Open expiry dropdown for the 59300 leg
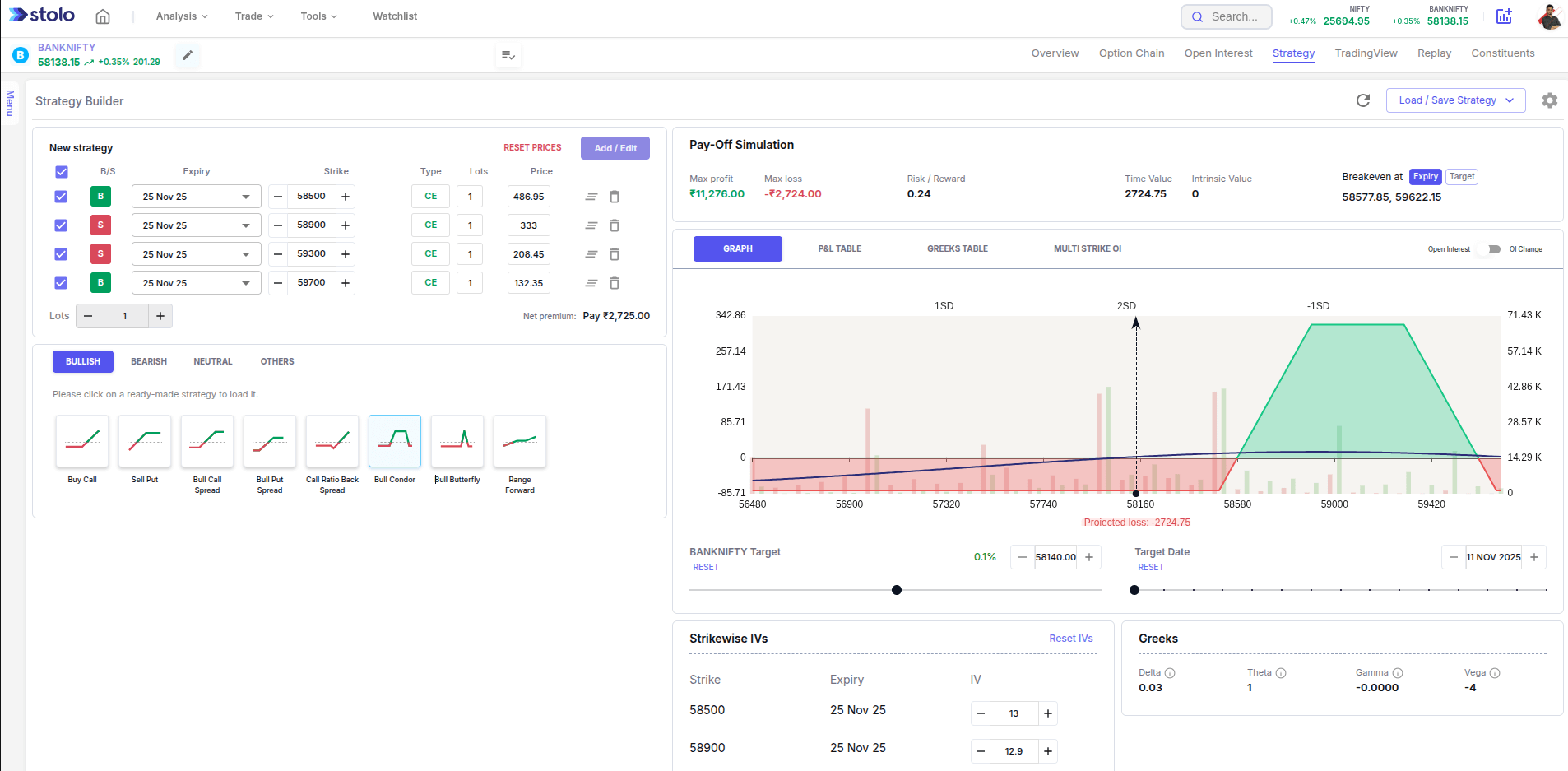This screenshot has width=1568, height=771. coord(196,254)
